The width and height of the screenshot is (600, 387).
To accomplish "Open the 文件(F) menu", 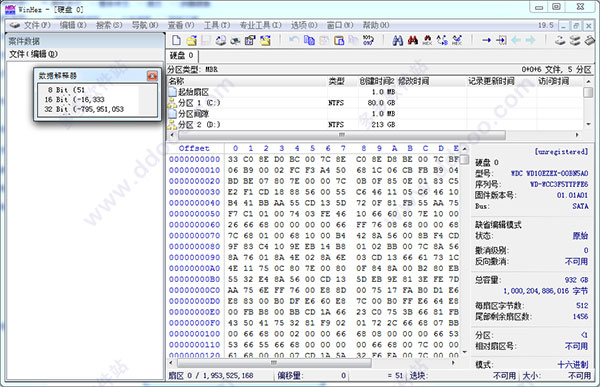I will (37, 25).
